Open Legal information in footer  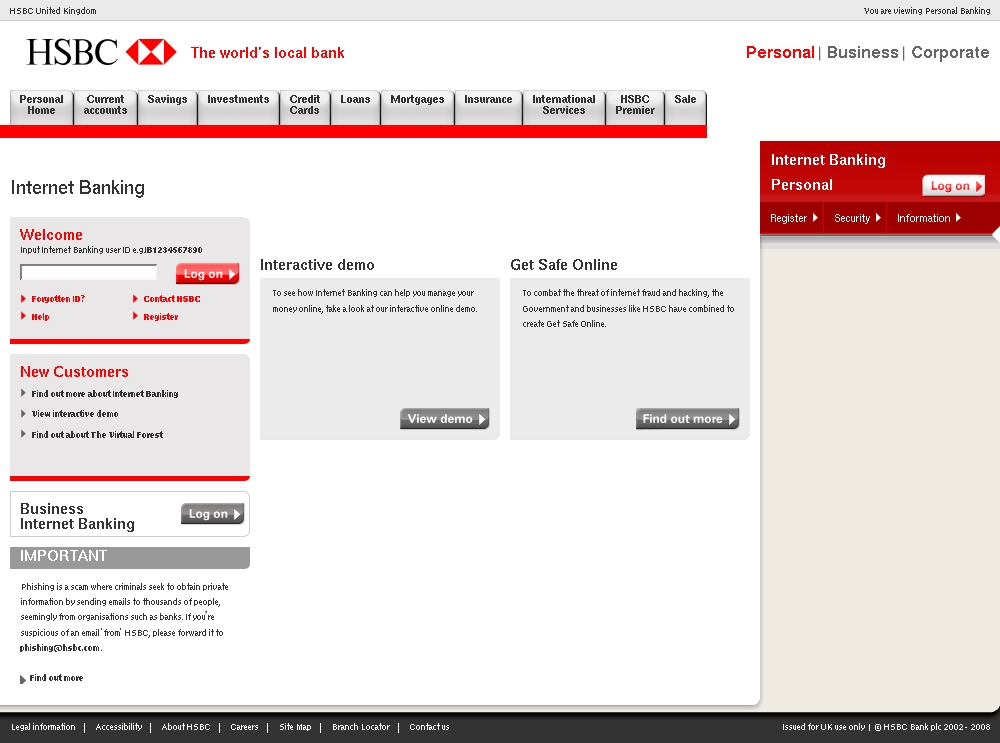[x=43, y=726]
